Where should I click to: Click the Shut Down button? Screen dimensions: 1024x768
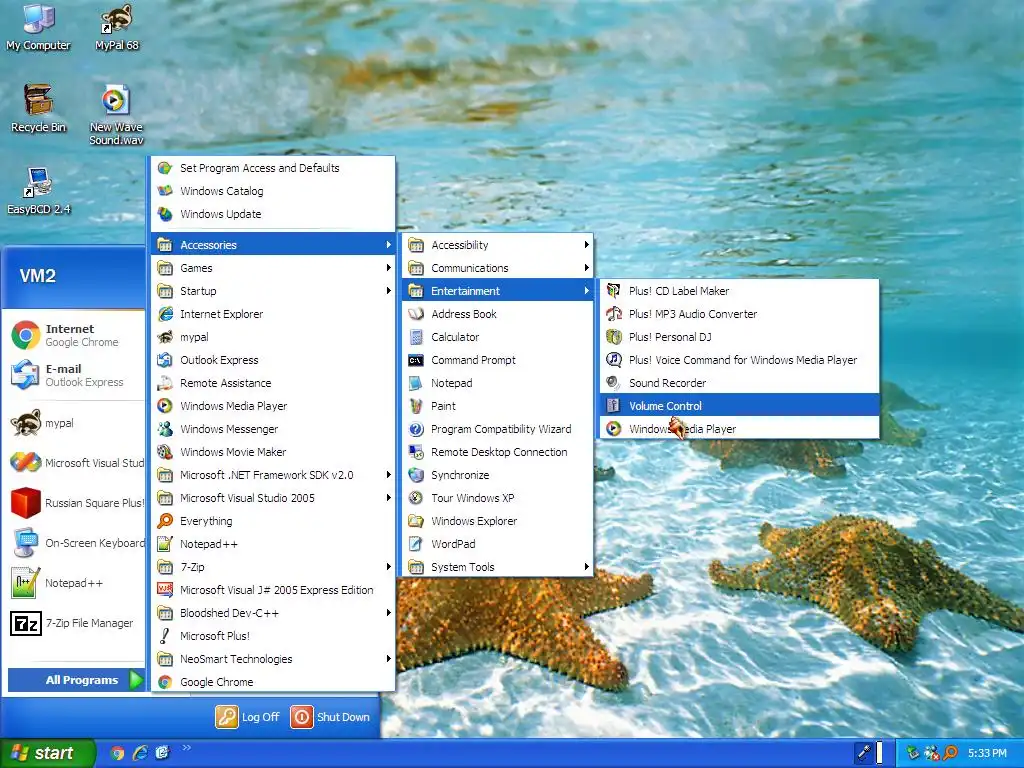(x=330, y=716)
